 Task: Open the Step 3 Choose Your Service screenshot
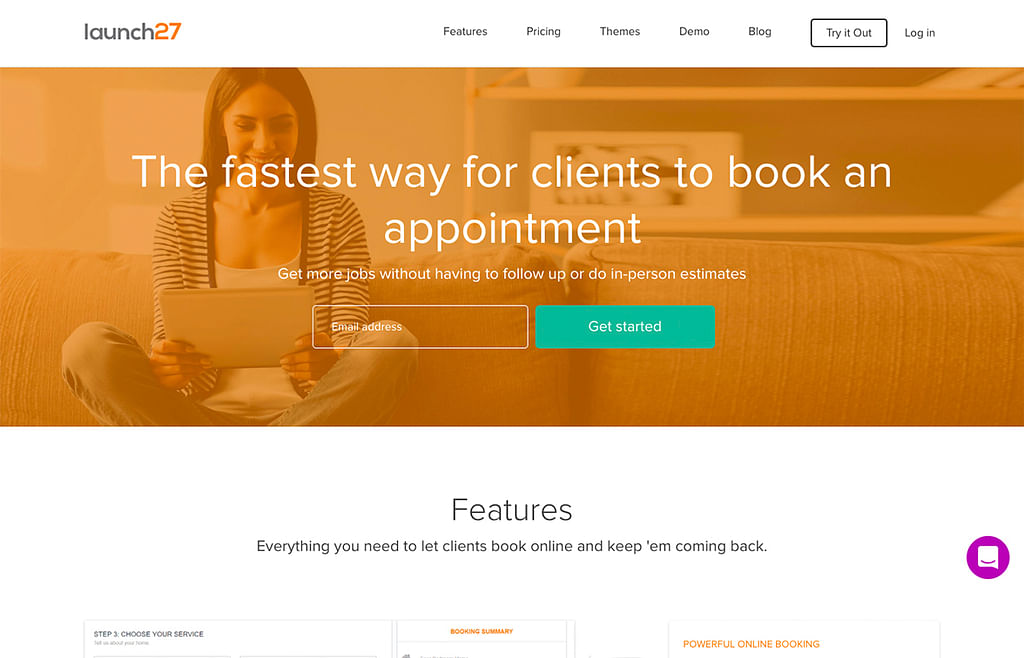coord(238,639)
